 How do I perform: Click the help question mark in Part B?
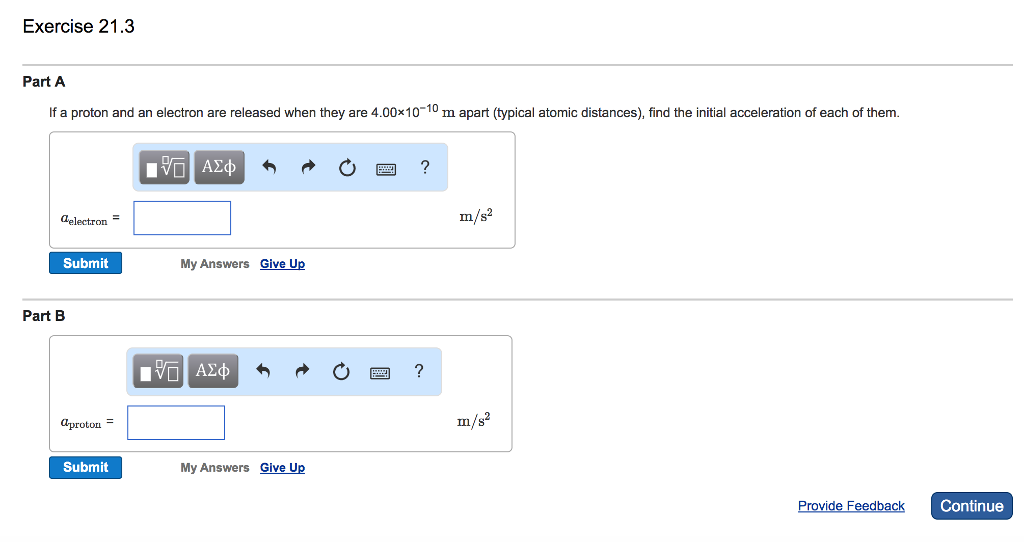[419, 372]
